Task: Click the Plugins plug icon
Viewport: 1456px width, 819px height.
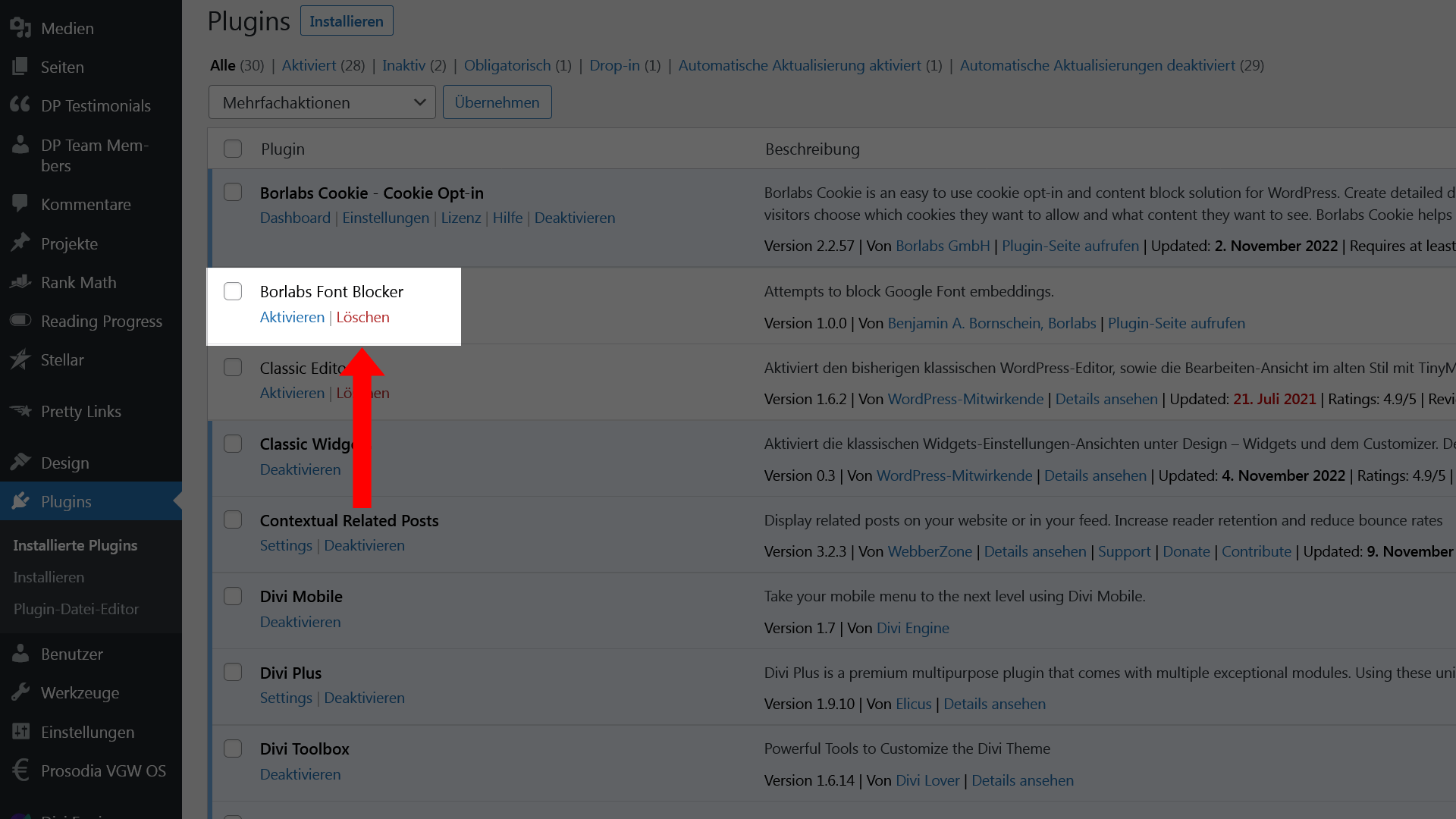Action: tap(20, 501)
